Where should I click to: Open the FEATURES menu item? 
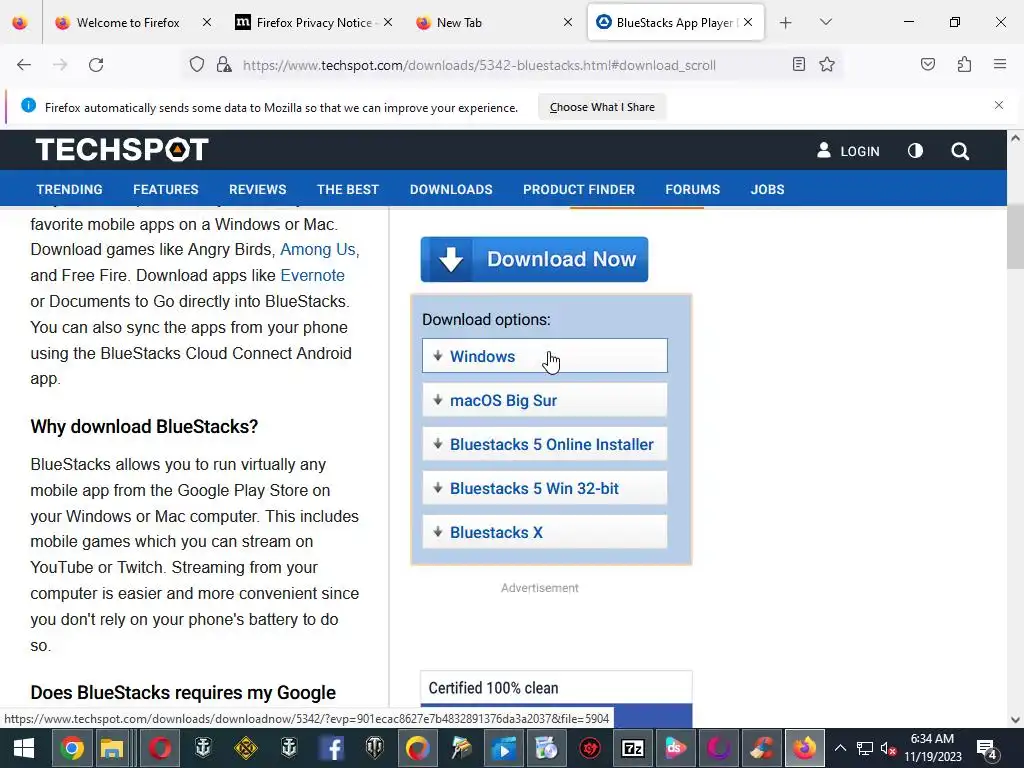tap(166, 189)
